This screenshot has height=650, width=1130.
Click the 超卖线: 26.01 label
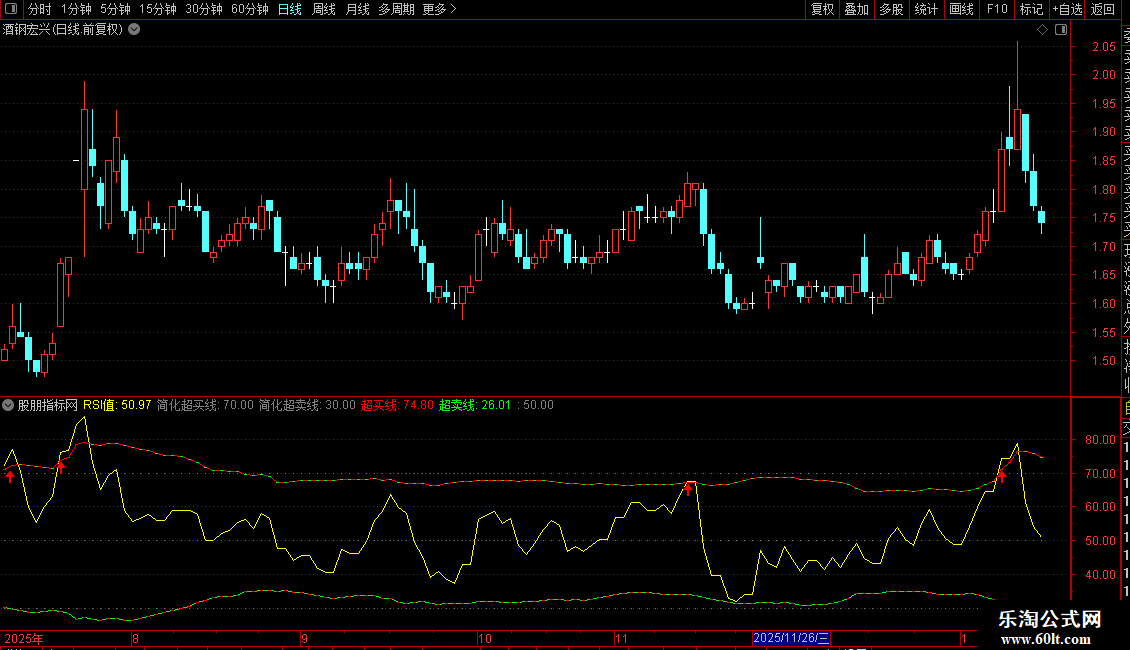point(474,405)
